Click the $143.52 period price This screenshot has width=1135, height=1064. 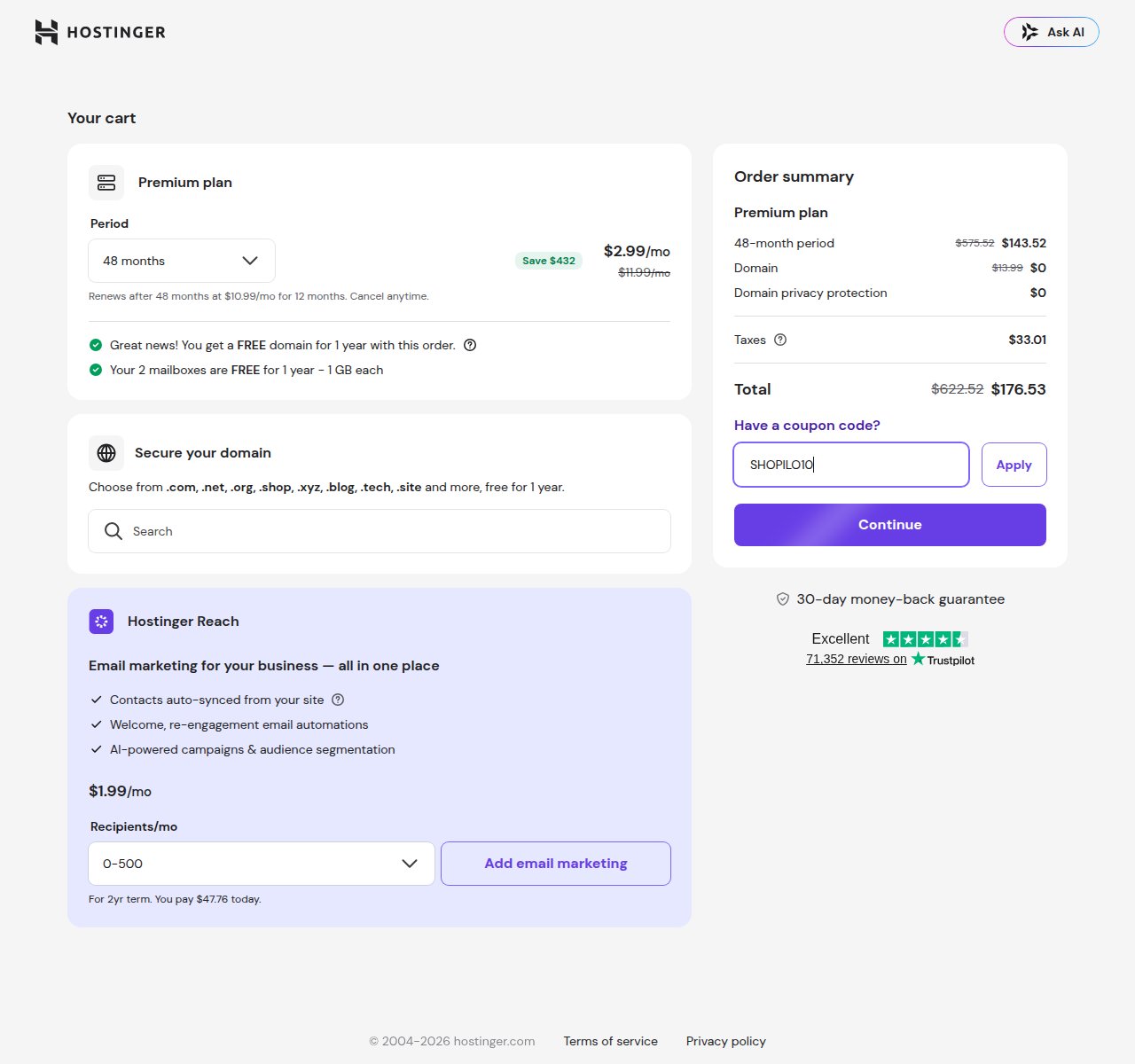click(x=1024, y=243)
